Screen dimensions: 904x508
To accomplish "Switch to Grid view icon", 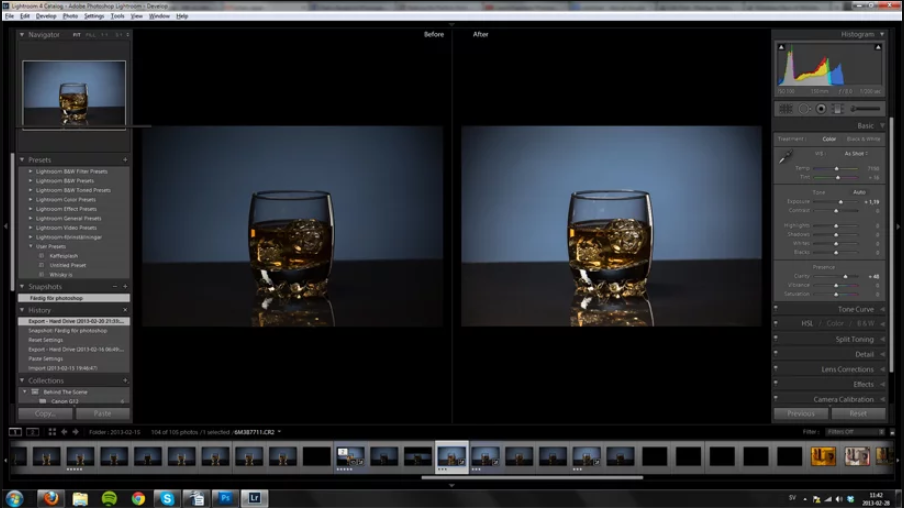I will tap(52, 432).
